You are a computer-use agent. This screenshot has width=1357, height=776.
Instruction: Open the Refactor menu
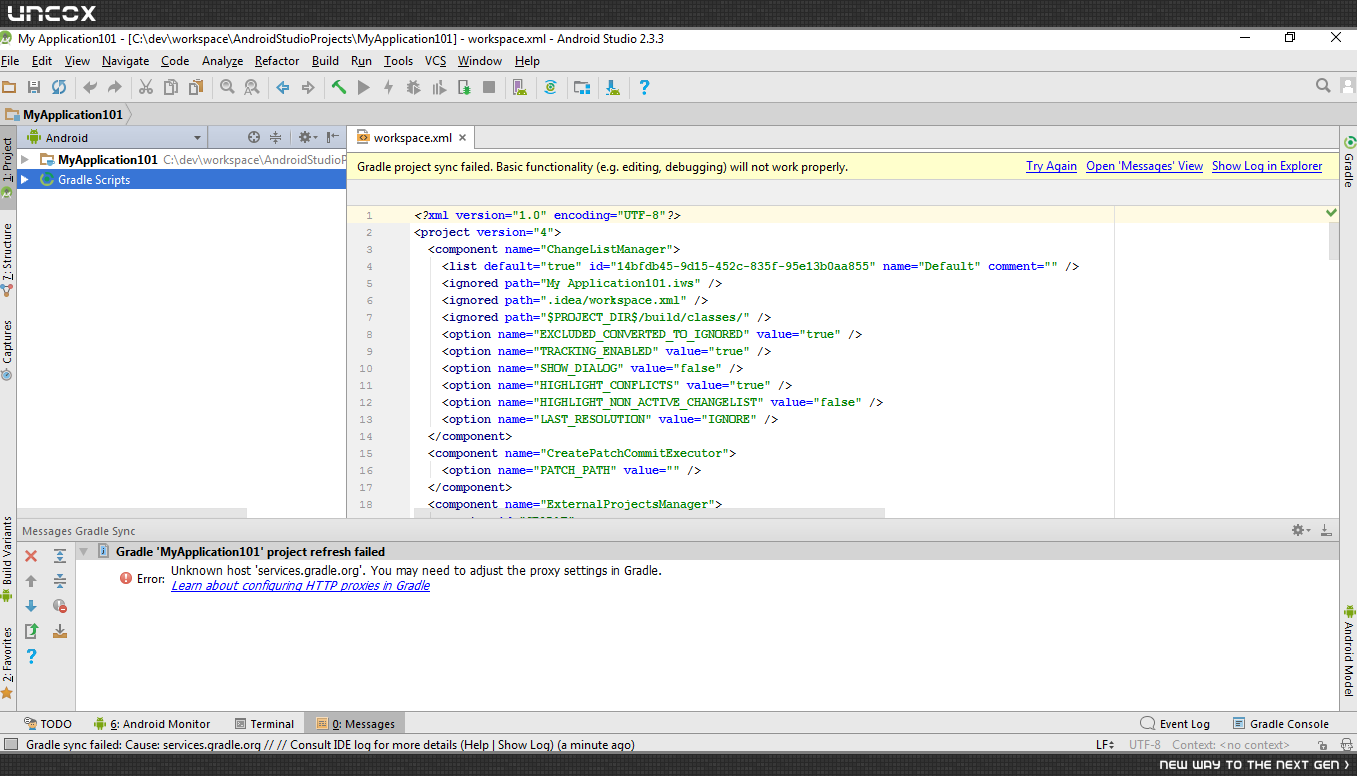pos(277,61)
